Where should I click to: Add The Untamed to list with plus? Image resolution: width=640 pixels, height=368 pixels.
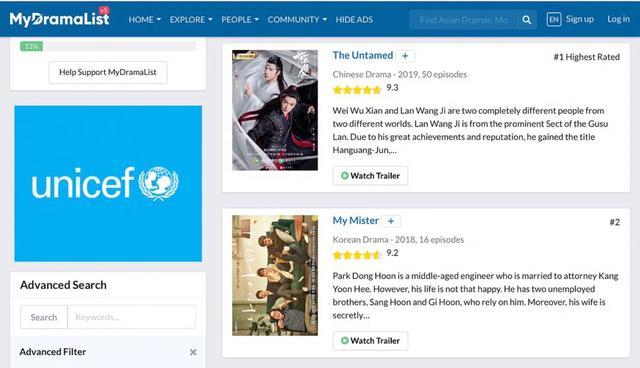pyautogui.click(x=405, y=56)
